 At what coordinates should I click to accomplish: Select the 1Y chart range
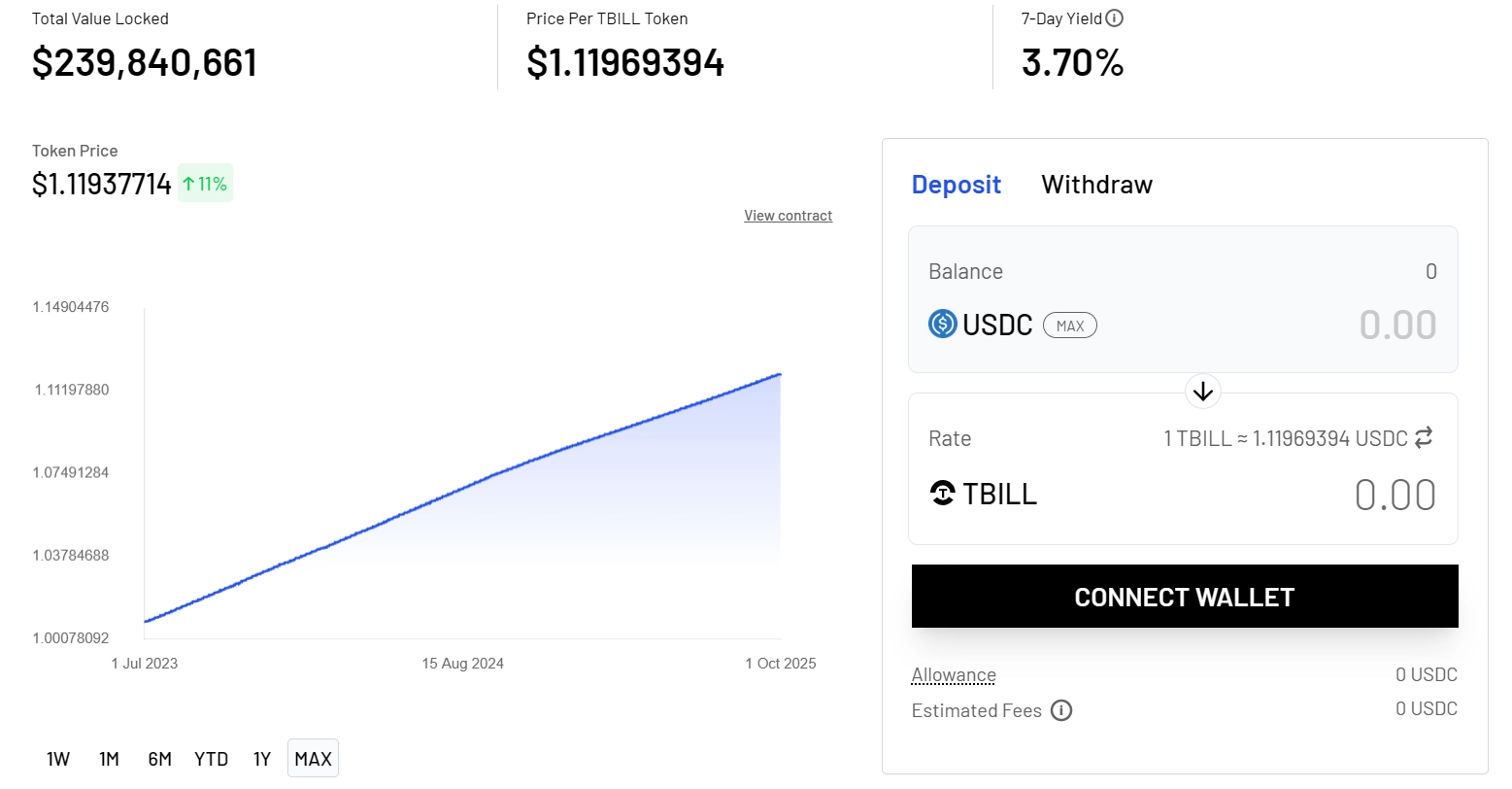262,759
